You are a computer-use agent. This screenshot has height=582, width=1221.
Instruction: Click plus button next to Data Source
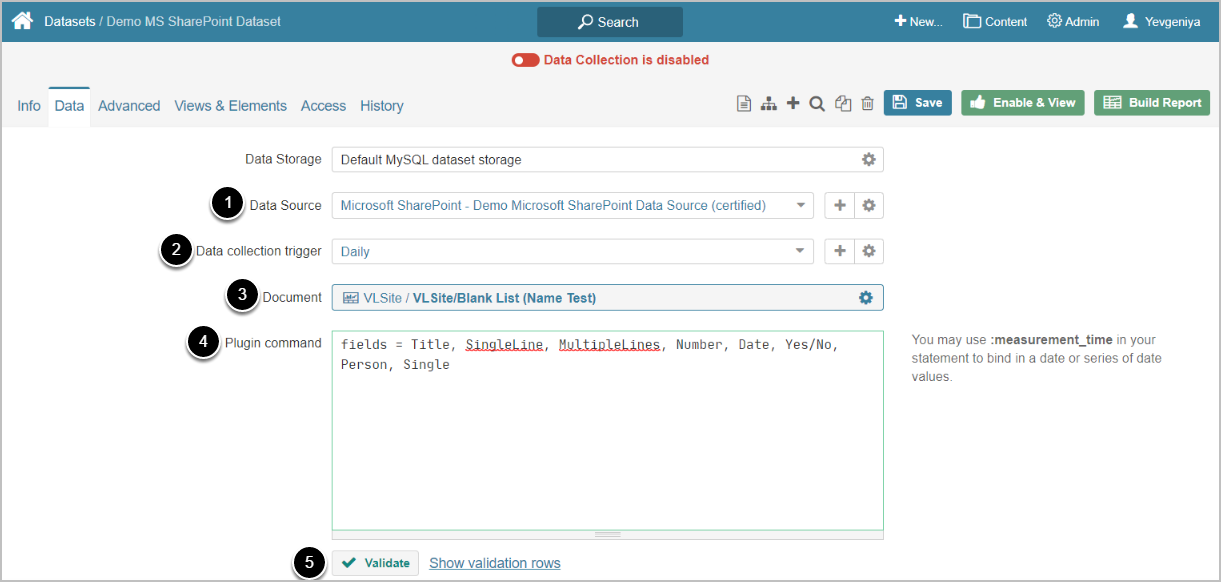(x=840, y=205)
